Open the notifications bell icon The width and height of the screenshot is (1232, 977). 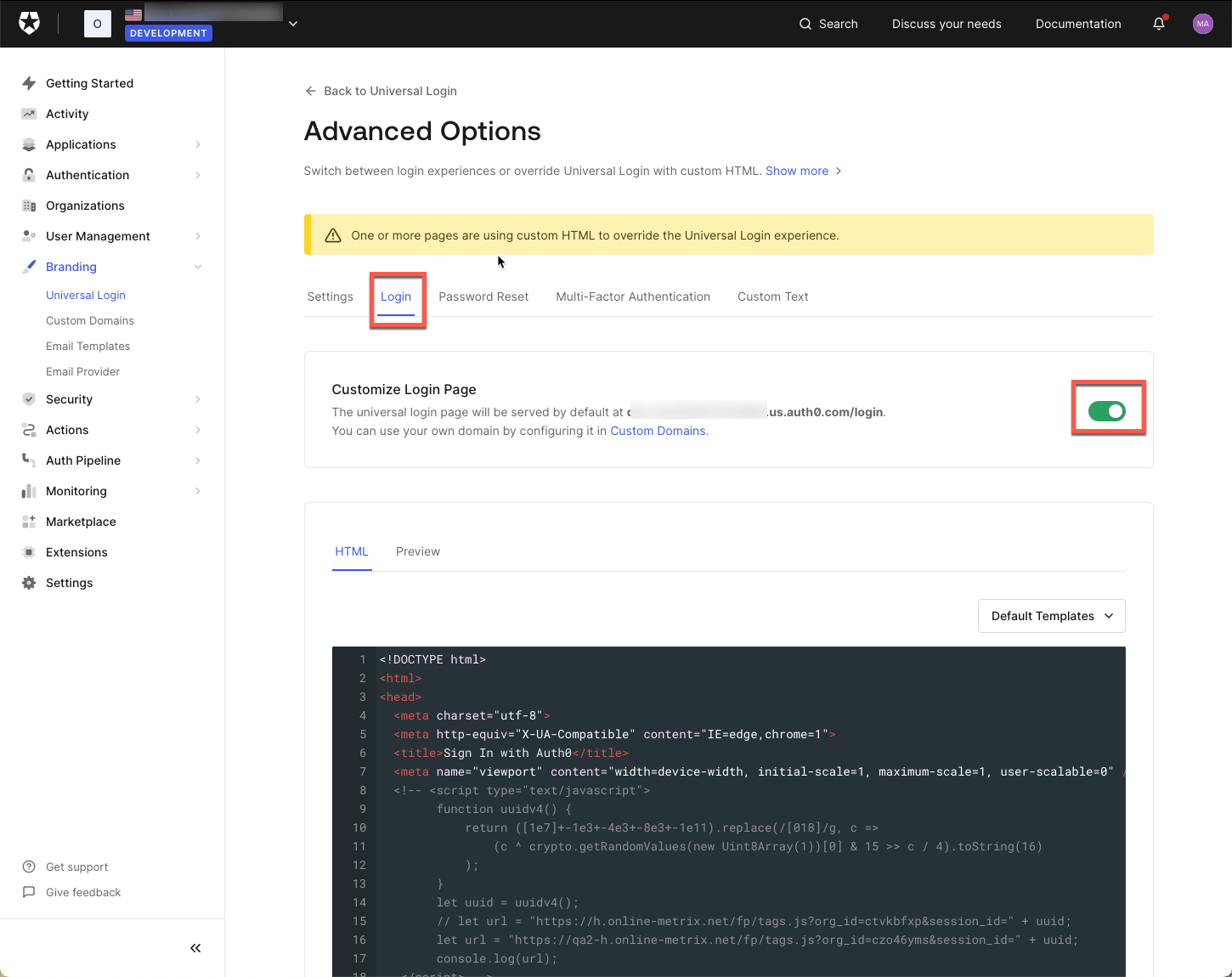tap(1158, 23)
